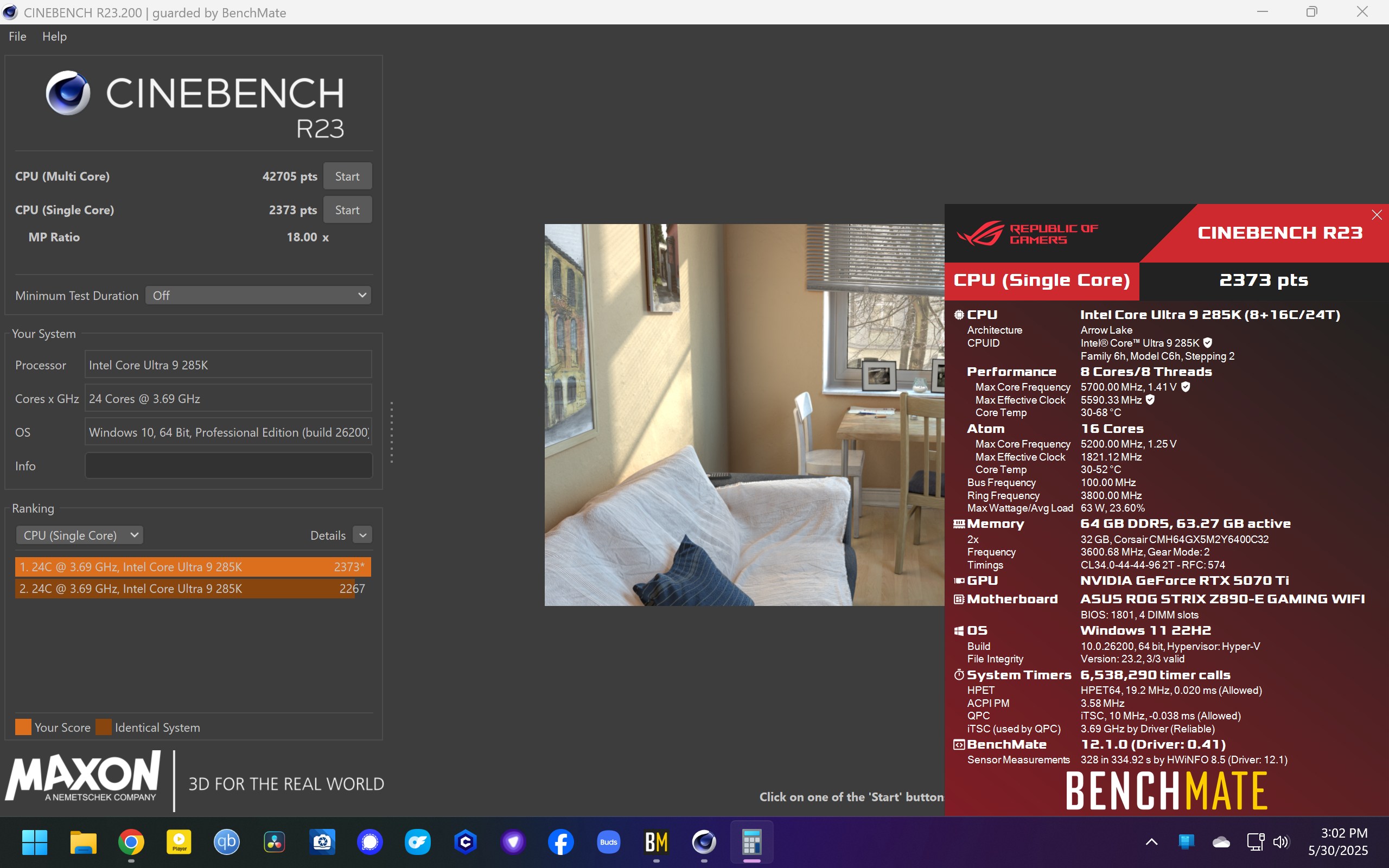Select ranking entry with score 2373*

193,566
